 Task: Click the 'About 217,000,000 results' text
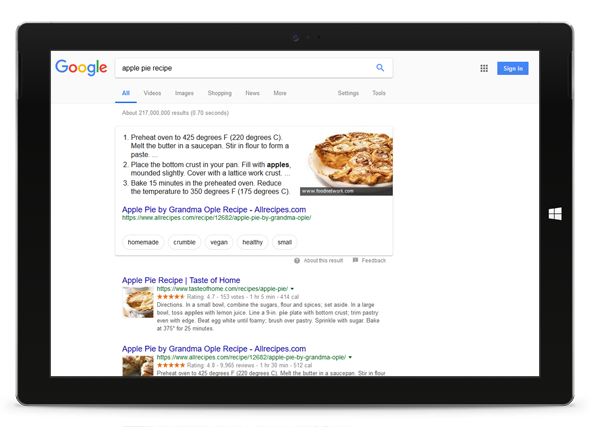pyautogui.click(x=175, y=113)
